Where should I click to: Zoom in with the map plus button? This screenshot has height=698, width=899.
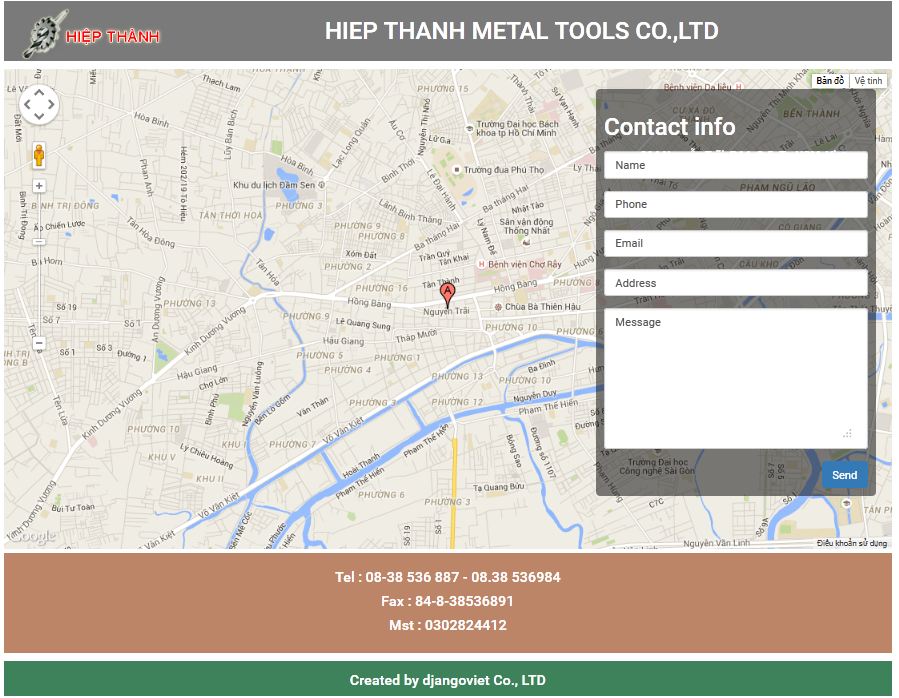click(x=39, y=186)
